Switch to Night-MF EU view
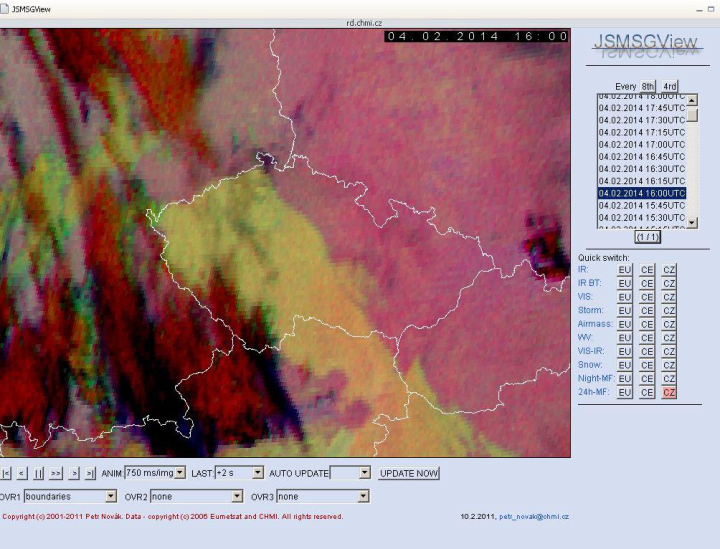This screenshot has height=549, width=720. click(x=624, y=379)
